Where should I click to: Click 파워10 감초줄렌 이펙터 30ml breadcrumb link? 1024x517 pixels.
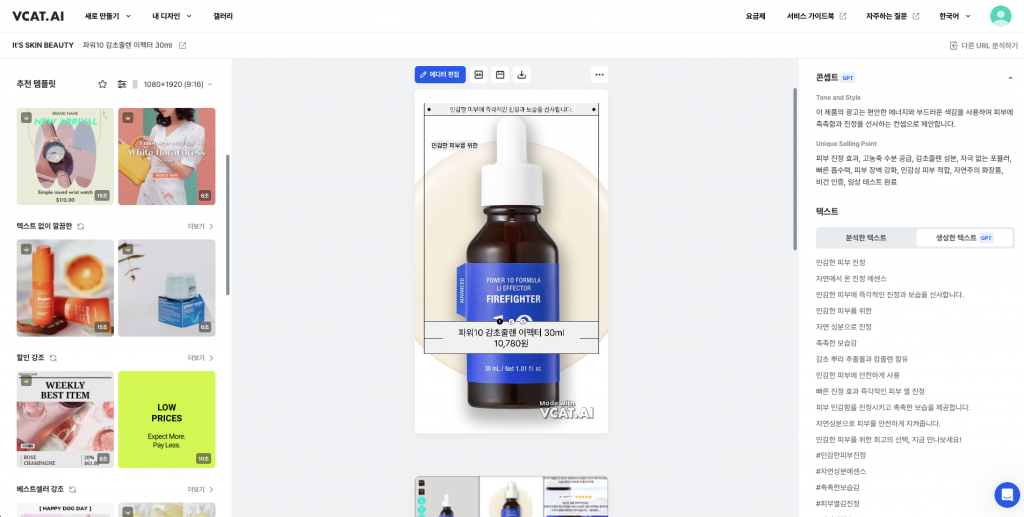pos(127,46)
